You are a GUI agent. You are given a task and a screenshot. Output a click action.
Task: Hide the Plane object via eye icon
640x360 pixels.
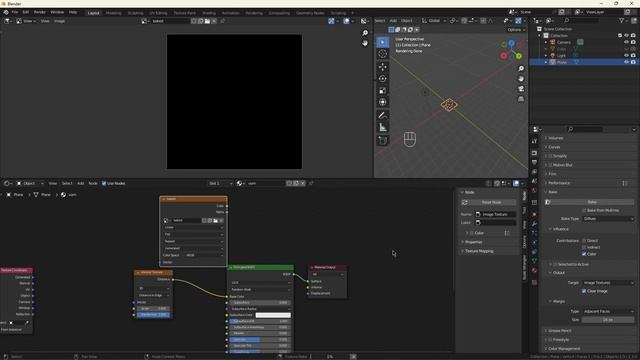pyautogui.click(x=627, y=62)
